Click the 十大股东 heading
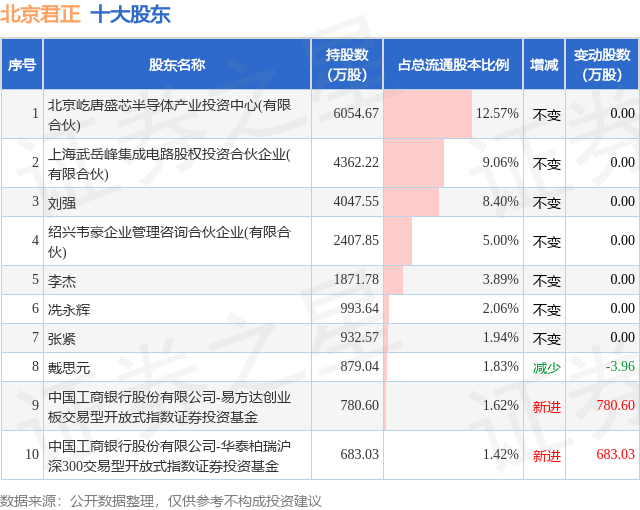The width and height of the screenshot is (640, 510). [130, 14]
